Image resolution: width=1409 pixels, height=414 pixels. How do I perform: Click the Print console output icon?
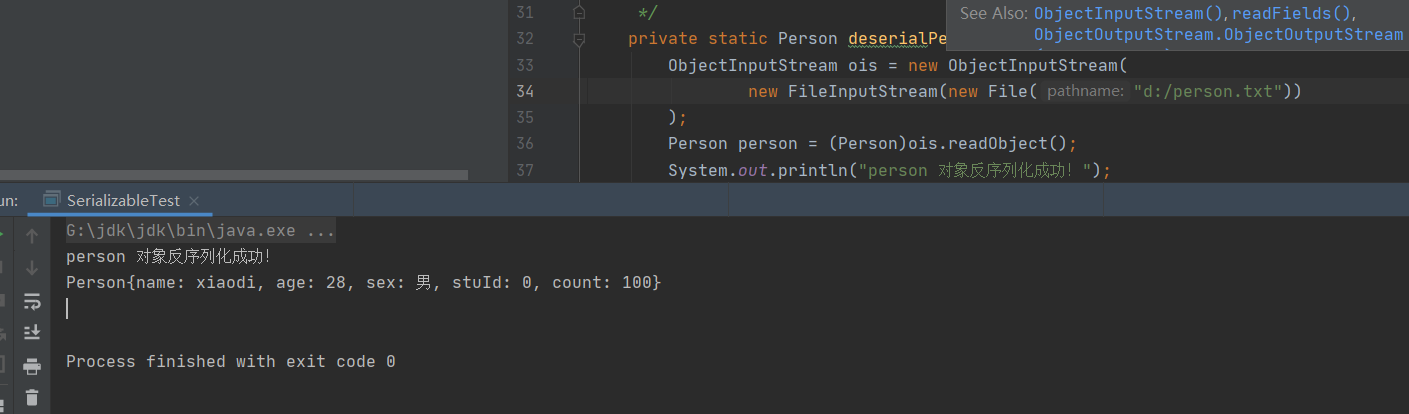click(32, 366)
